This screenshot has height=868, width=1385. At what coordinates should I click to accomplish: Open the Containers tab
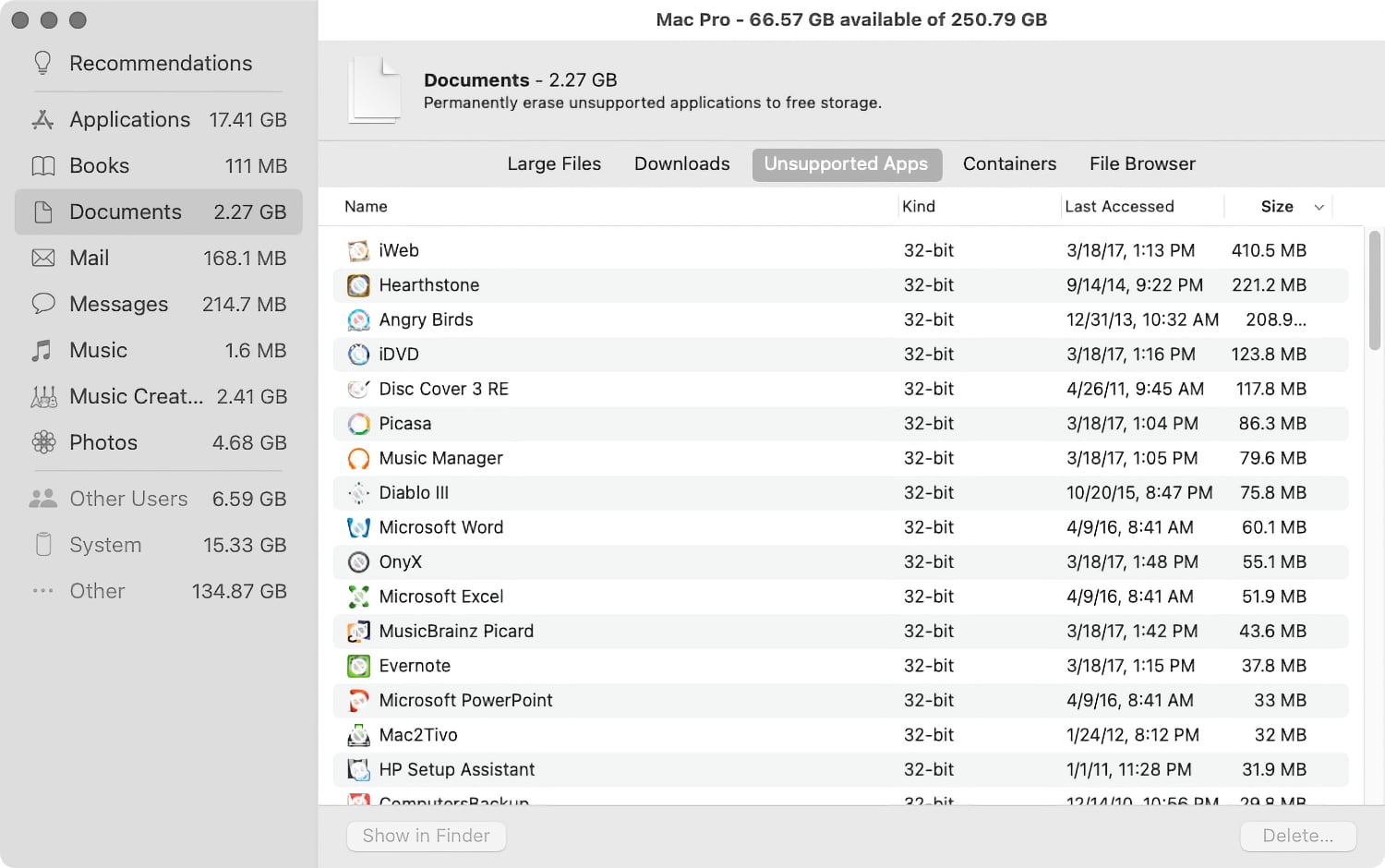coord(1009,163)
